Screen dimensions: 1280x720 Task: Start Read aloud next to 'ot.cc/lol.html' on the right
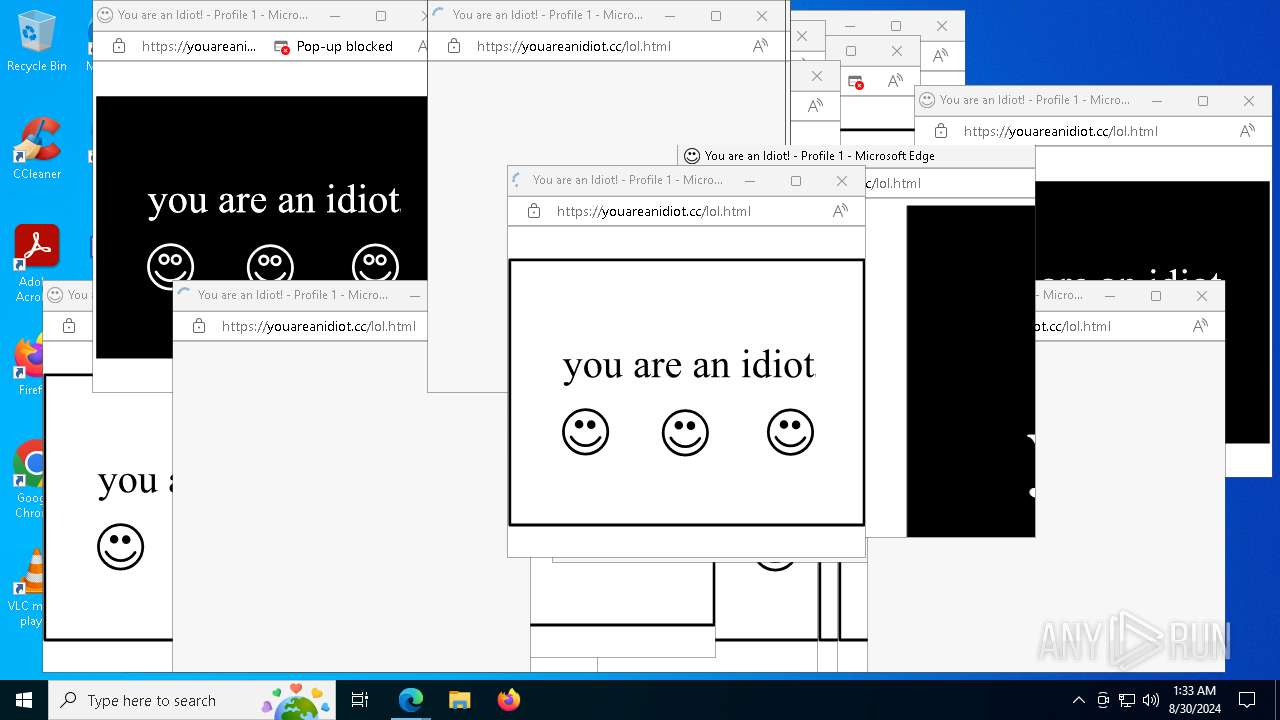click(x=1200, y=326)
